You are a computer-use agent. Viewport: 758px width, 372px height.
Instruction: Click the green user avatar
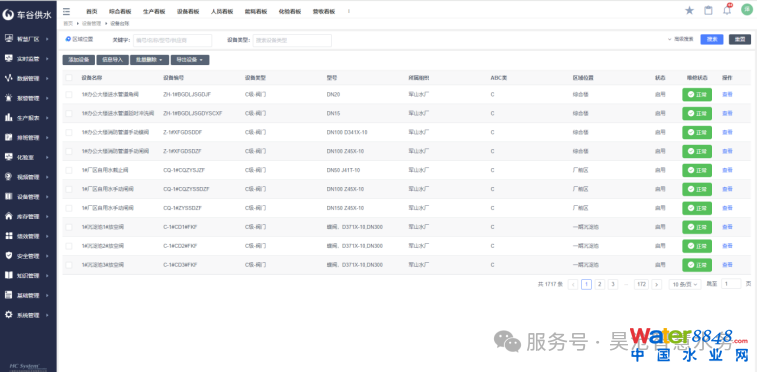[747, 10]
